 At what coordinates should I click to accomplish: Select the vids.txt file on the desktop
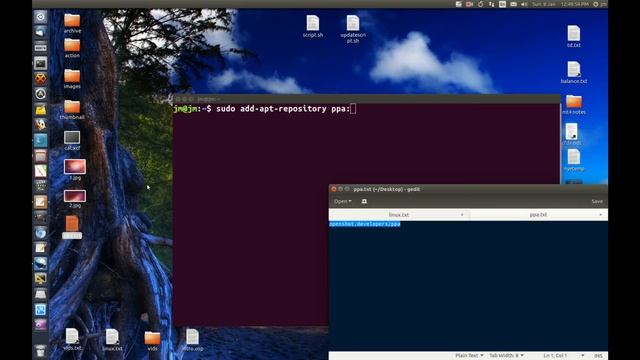(x=72, y=339)
